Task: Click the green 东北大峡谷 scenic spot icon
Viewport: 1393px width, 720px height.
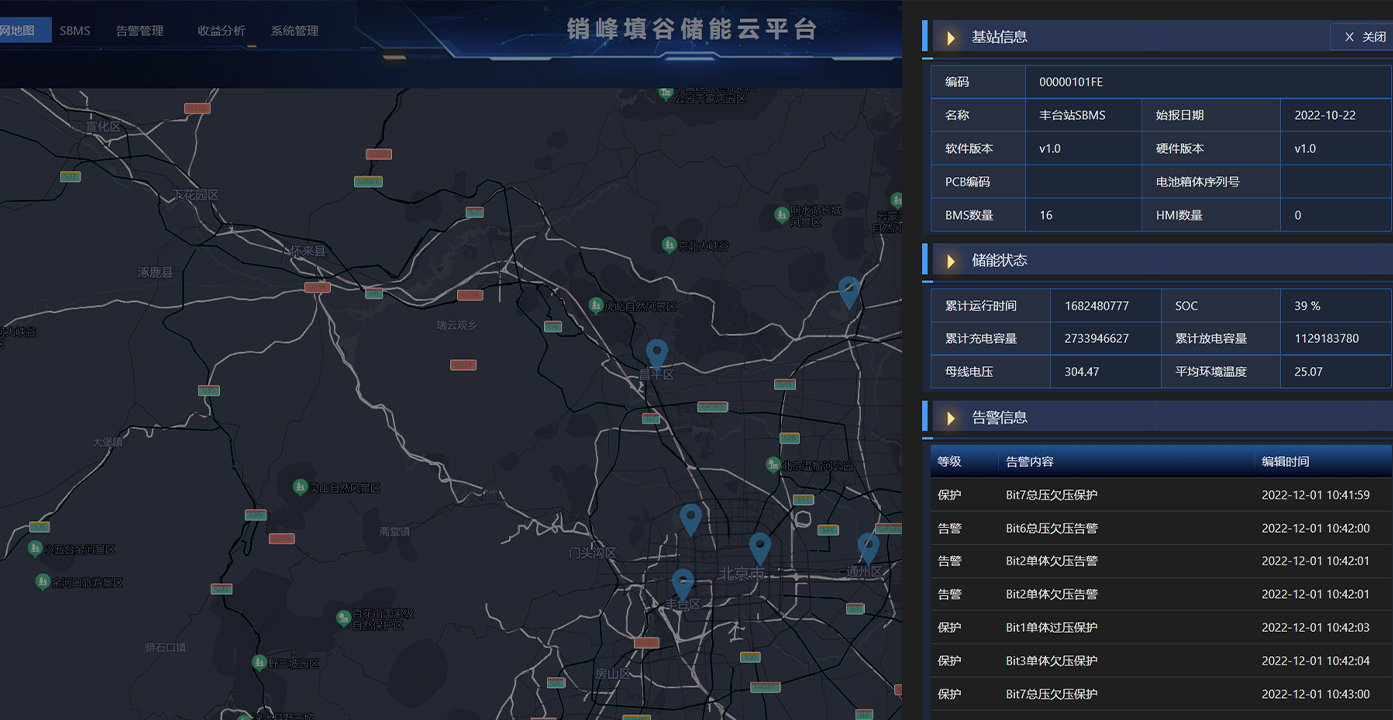Action: pos(669,245)
